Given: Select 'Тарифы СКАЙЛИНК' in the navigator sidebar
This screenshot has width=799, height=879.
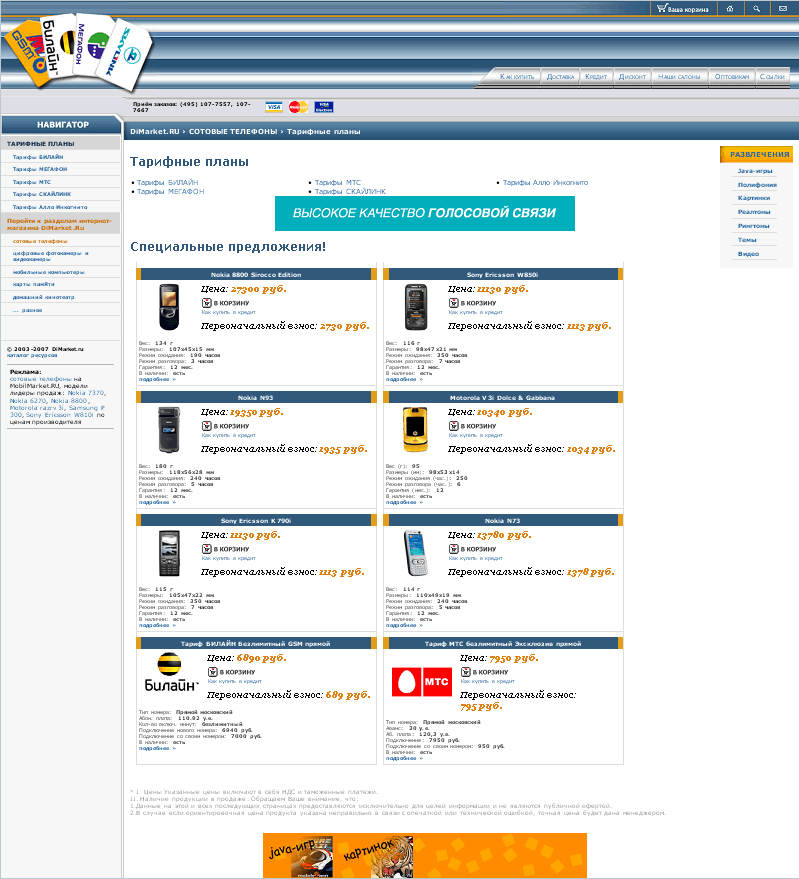Looking at the screenshot, I should point(41,194).
